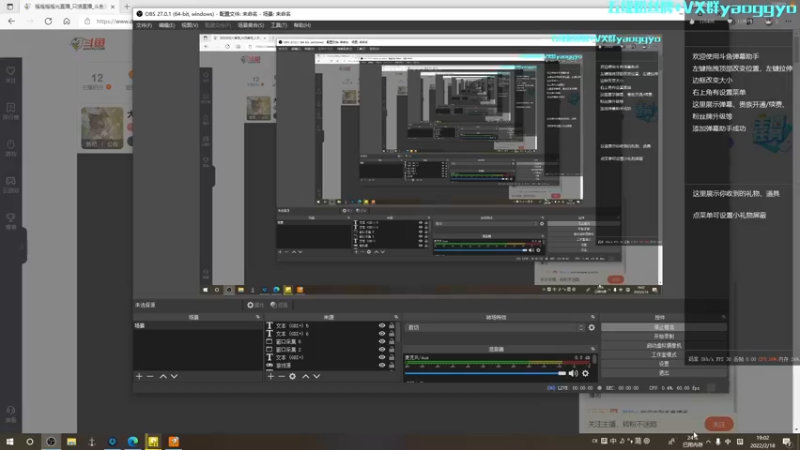Add a new scene with the plus icon

tap(139, 377)
